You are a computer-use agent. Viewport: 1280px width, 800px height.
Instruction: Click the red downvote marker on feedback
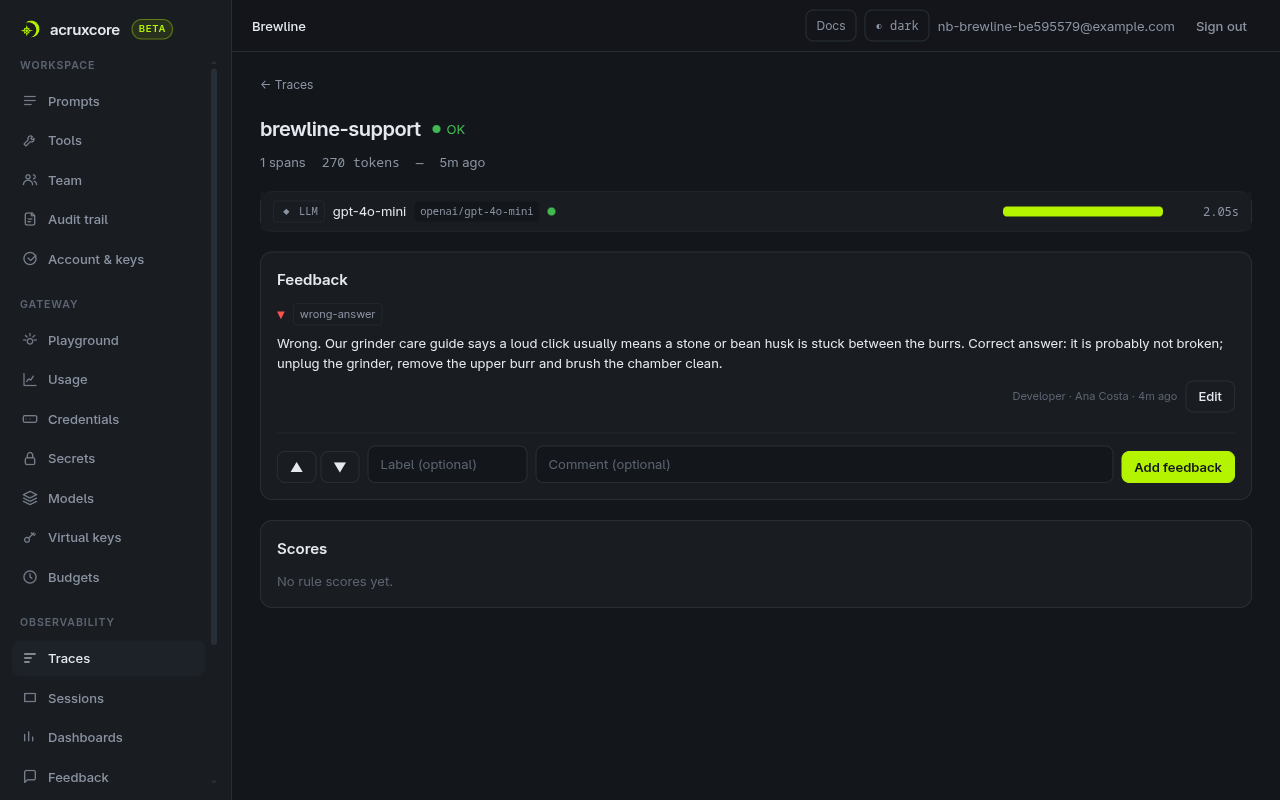[281, 315]
